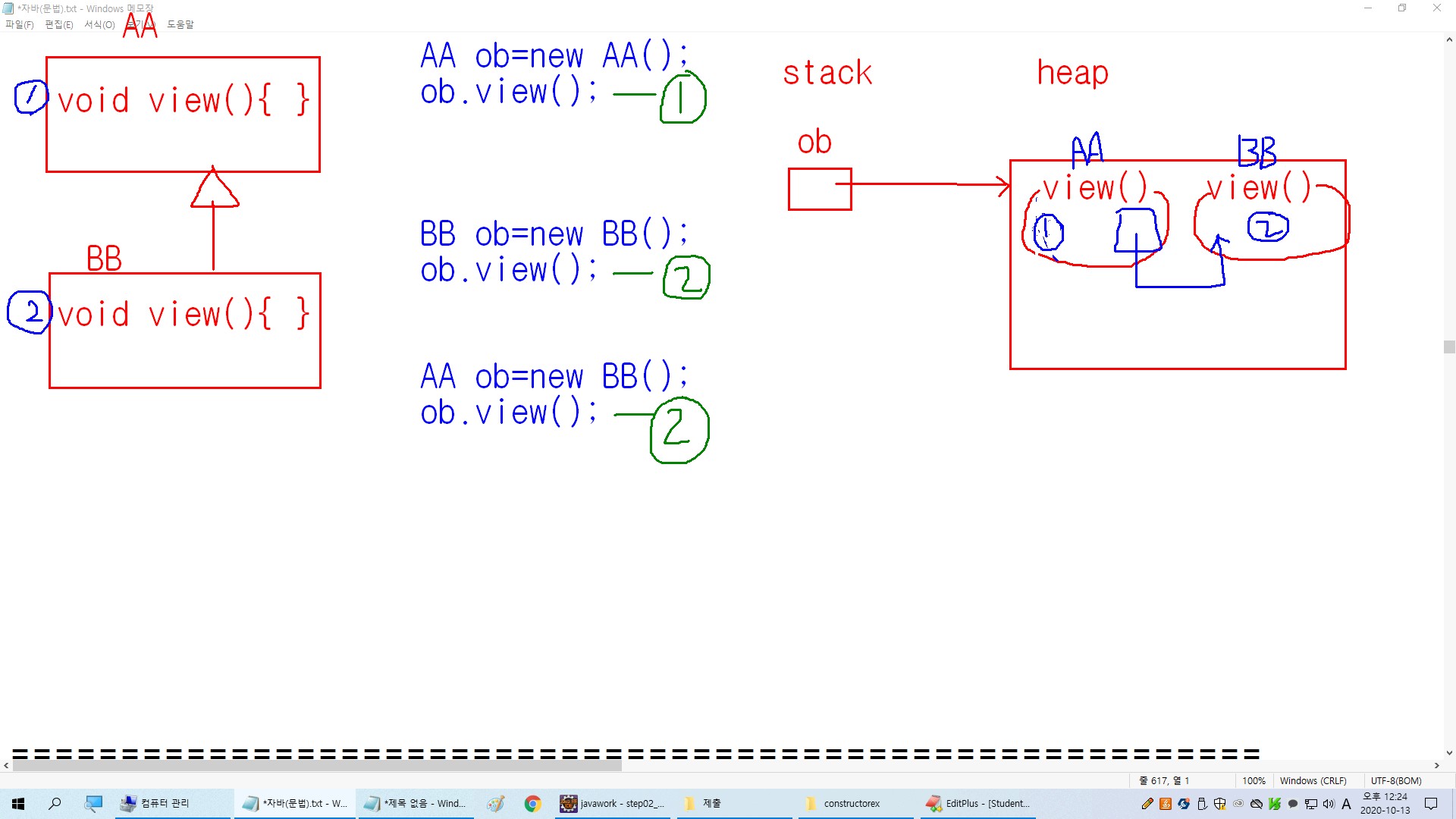Open the 도움말 menu
The image size is (1456, 819).
(x=180, y=24)
